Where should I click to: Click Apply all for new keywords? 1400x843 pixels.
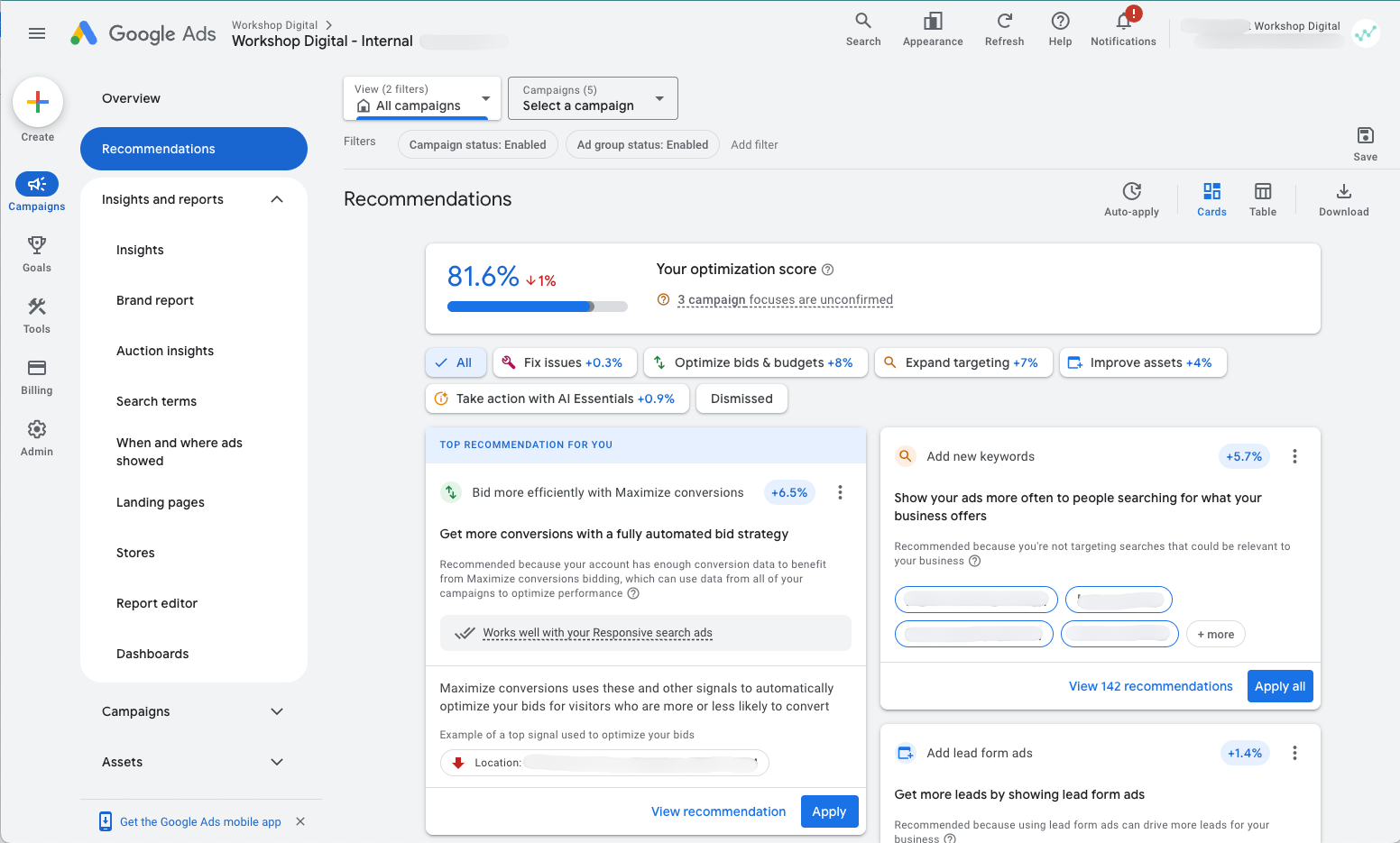1280,686
